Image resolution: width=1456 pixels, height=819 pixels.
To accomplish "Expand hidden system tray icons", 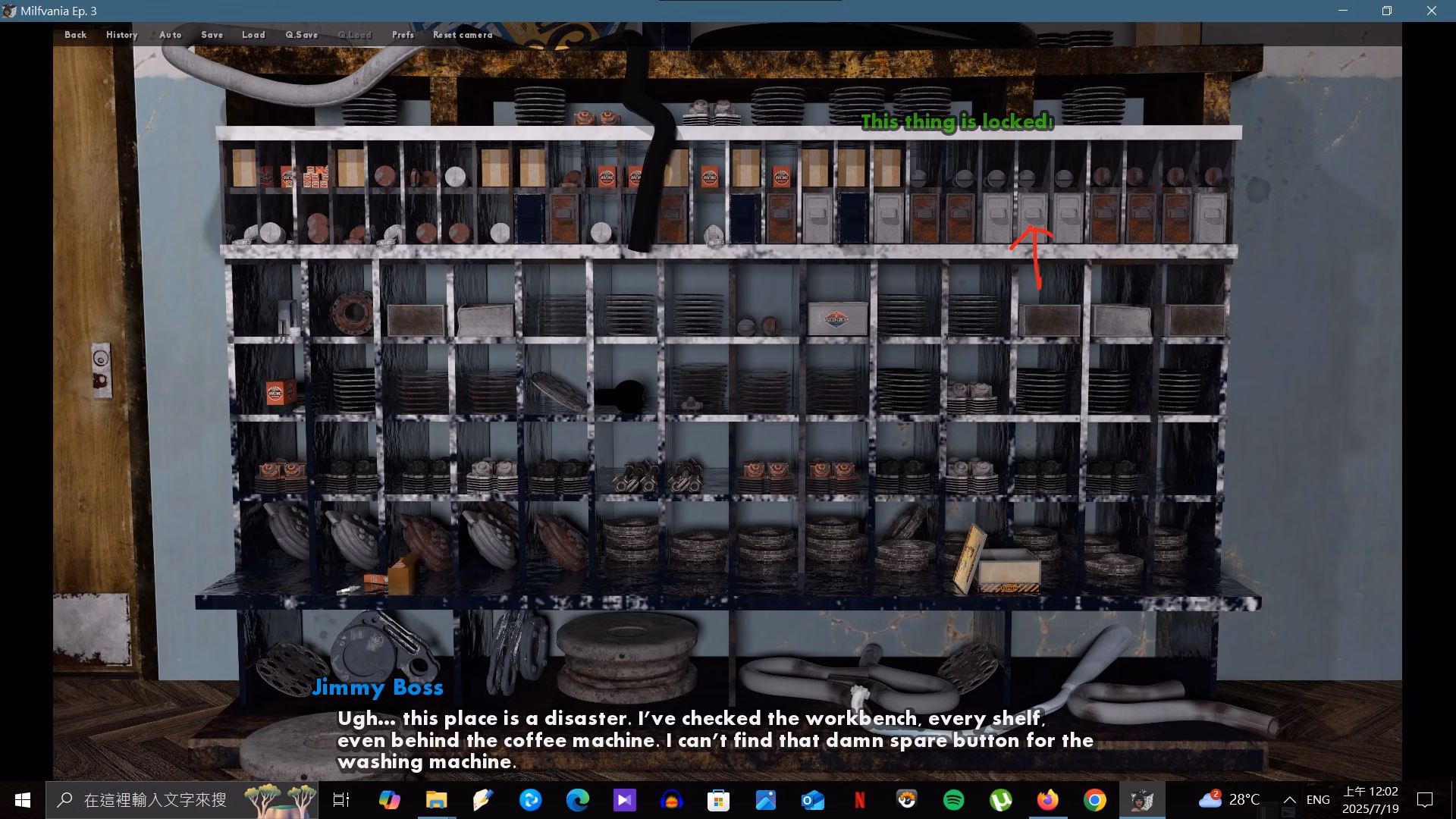I will [x=1289, y=800].
